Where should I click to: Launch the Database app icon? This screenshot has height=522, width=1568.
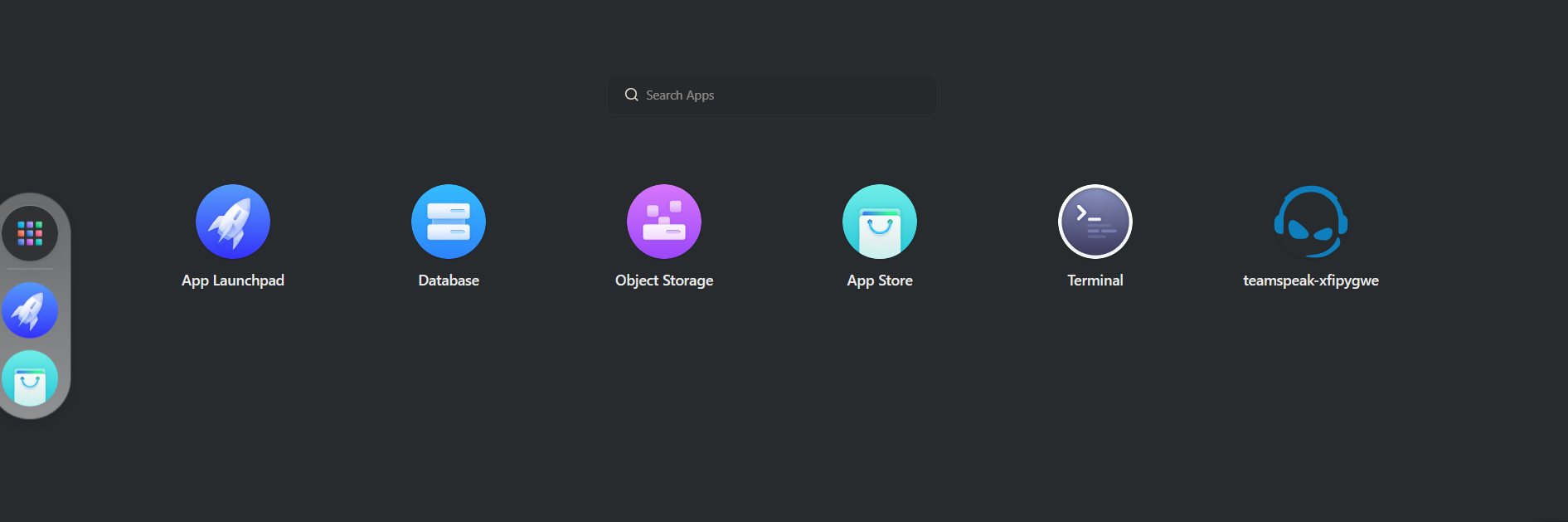pyautogui.click(x=449, y=222)
